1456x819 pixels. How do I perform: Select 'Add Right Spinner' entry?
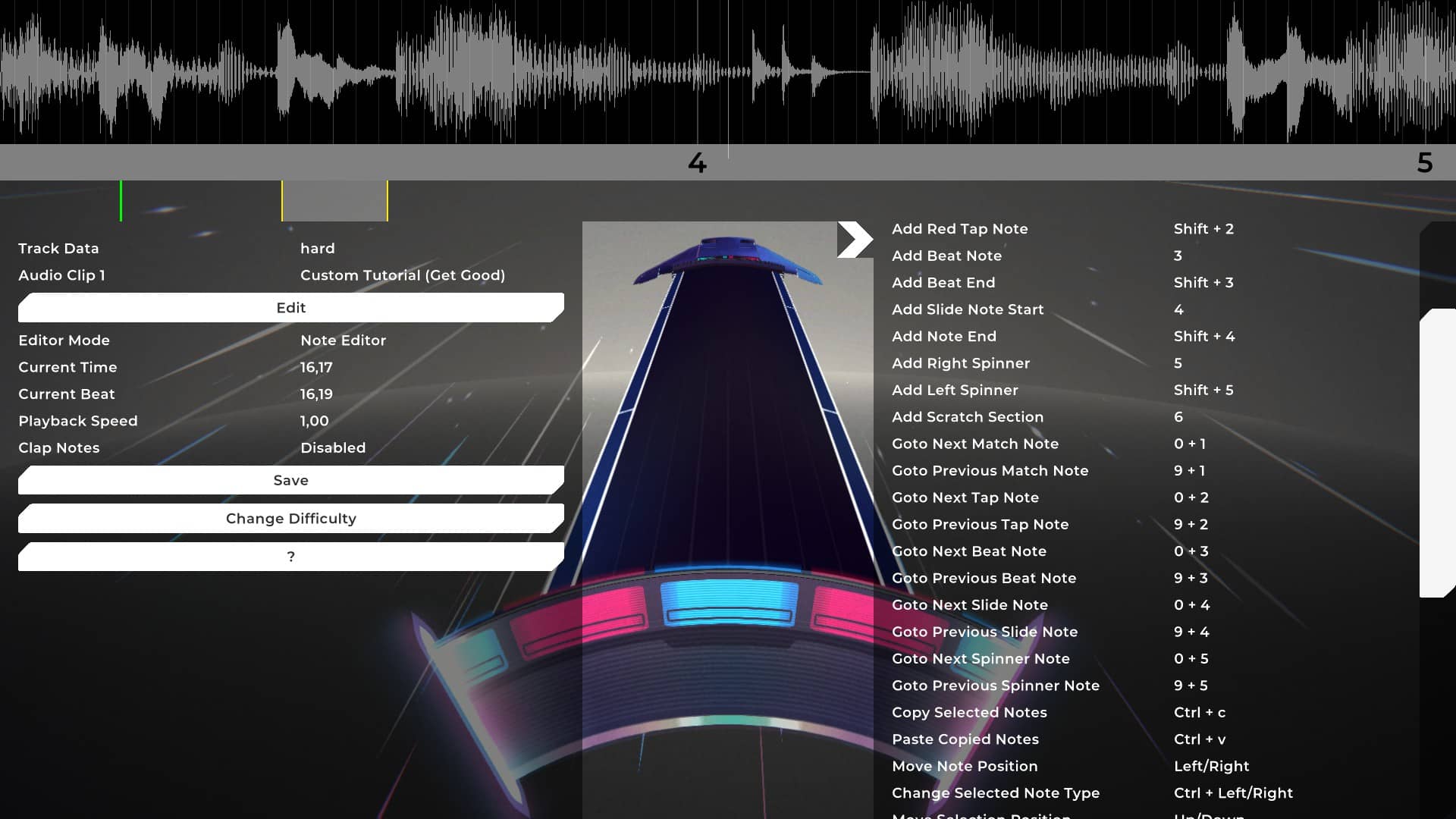961,363
